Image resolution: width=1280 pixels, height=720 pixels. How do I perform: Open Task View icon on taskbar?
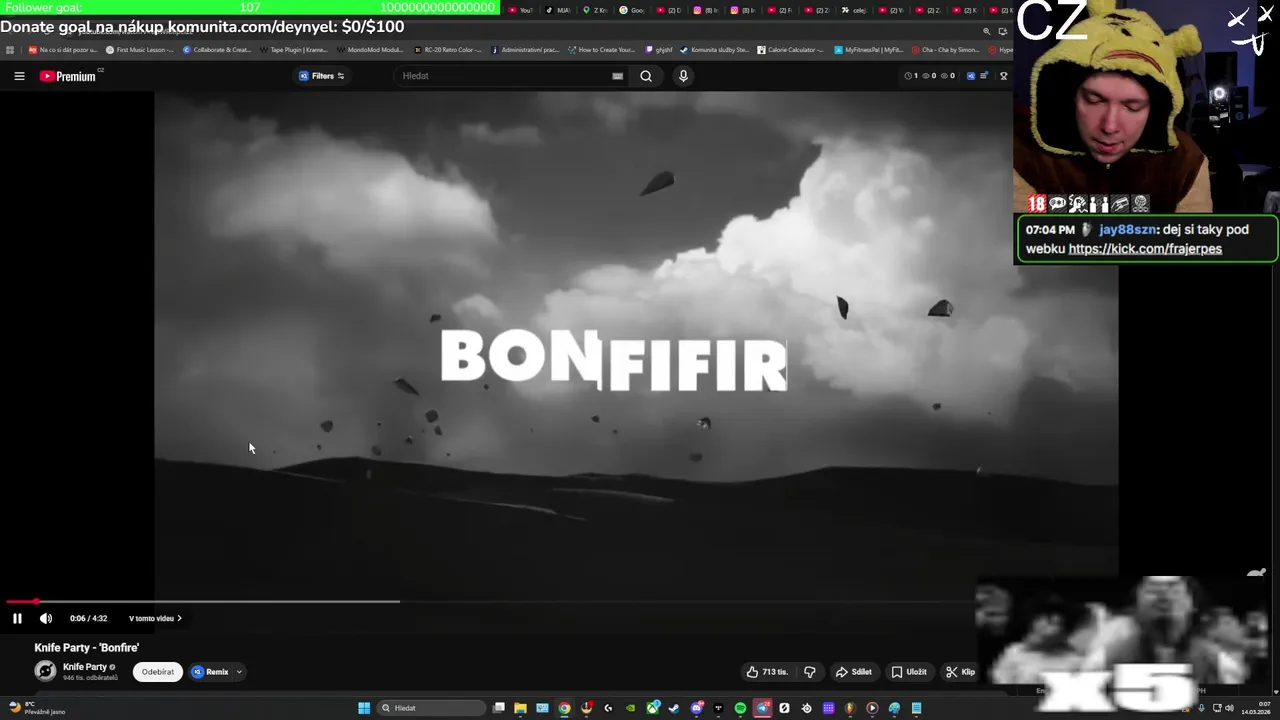[x=498, y=708]
